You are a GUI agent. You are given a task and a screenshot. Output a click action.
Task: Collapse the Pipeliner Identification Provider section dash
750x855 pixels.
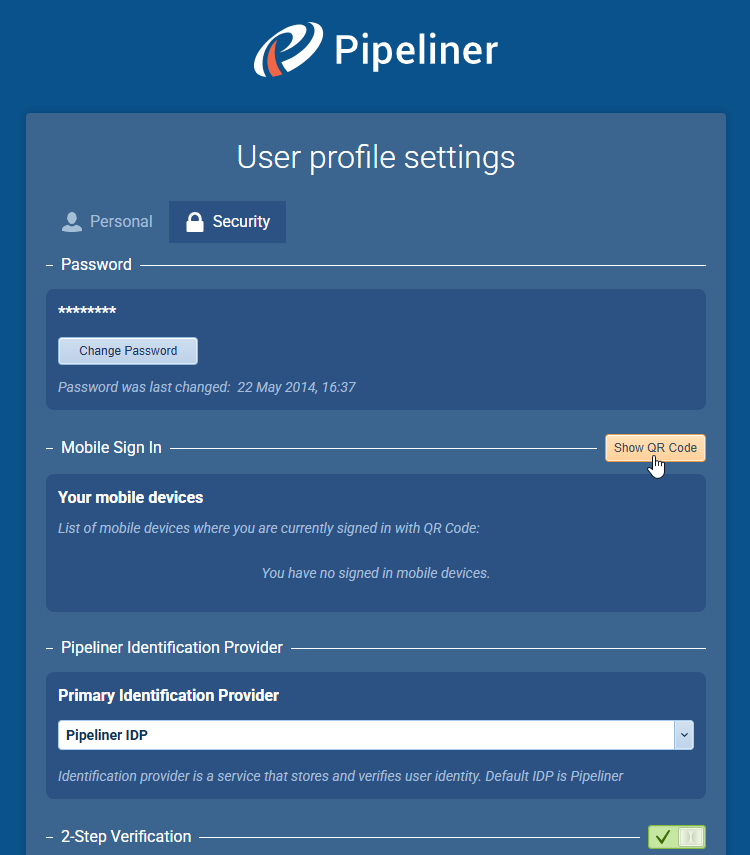50,648
